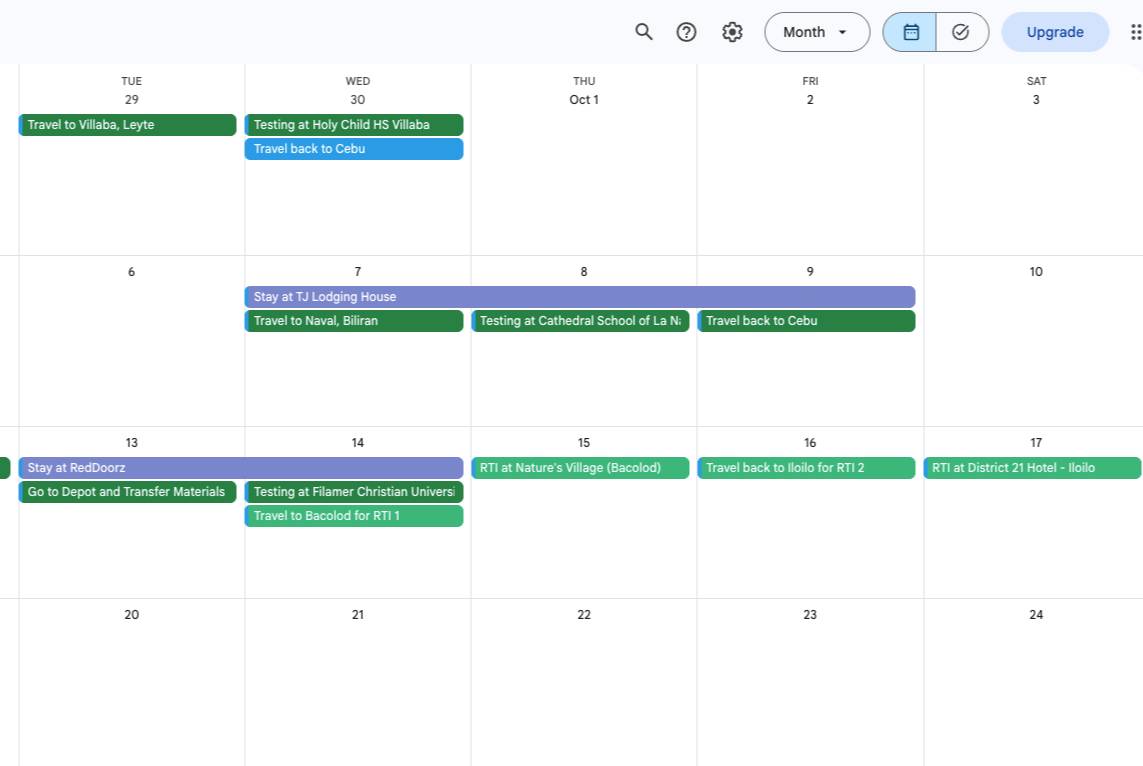Click the date number 2

click(810, 100)
